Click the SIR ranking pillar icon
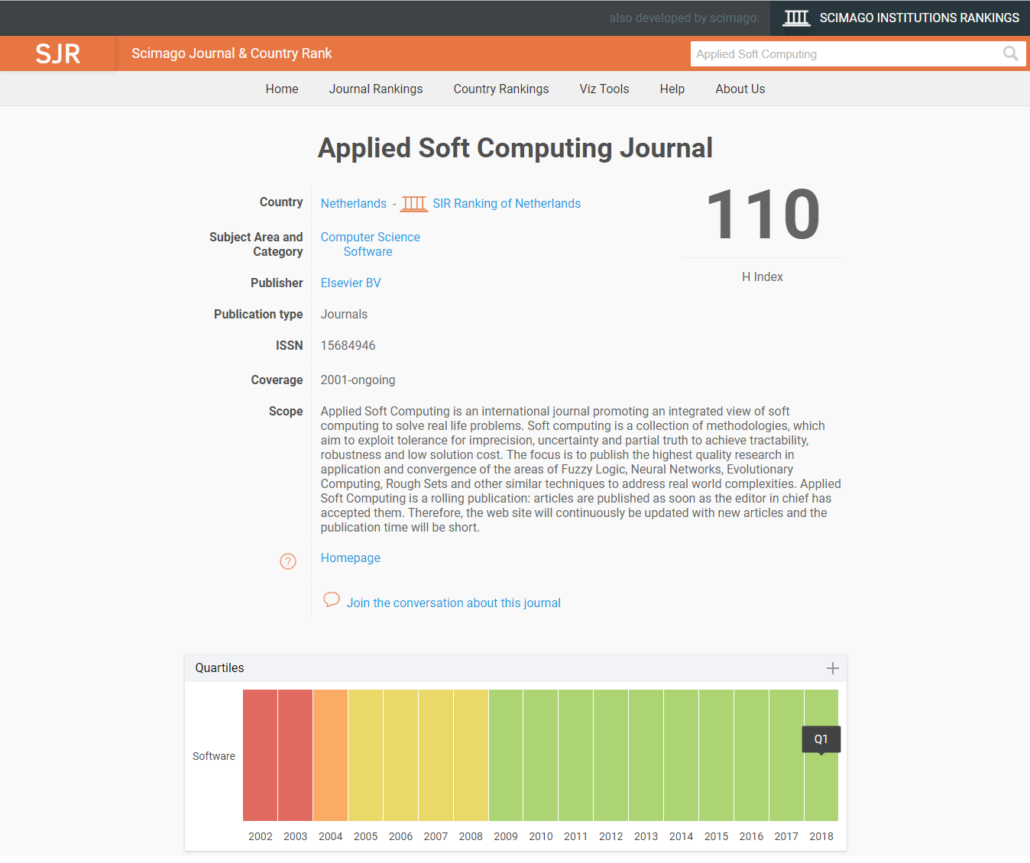The height and width of the screenshot is (863, 1030). (x=414, y=204)
